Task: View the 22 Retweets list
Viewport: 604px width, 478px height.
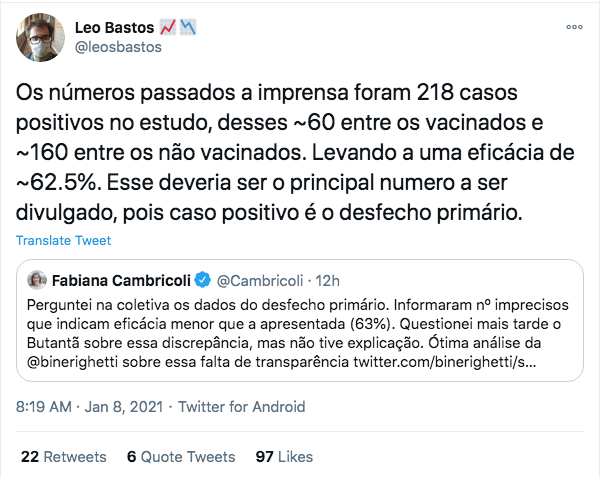Action: tap(64, 457)
